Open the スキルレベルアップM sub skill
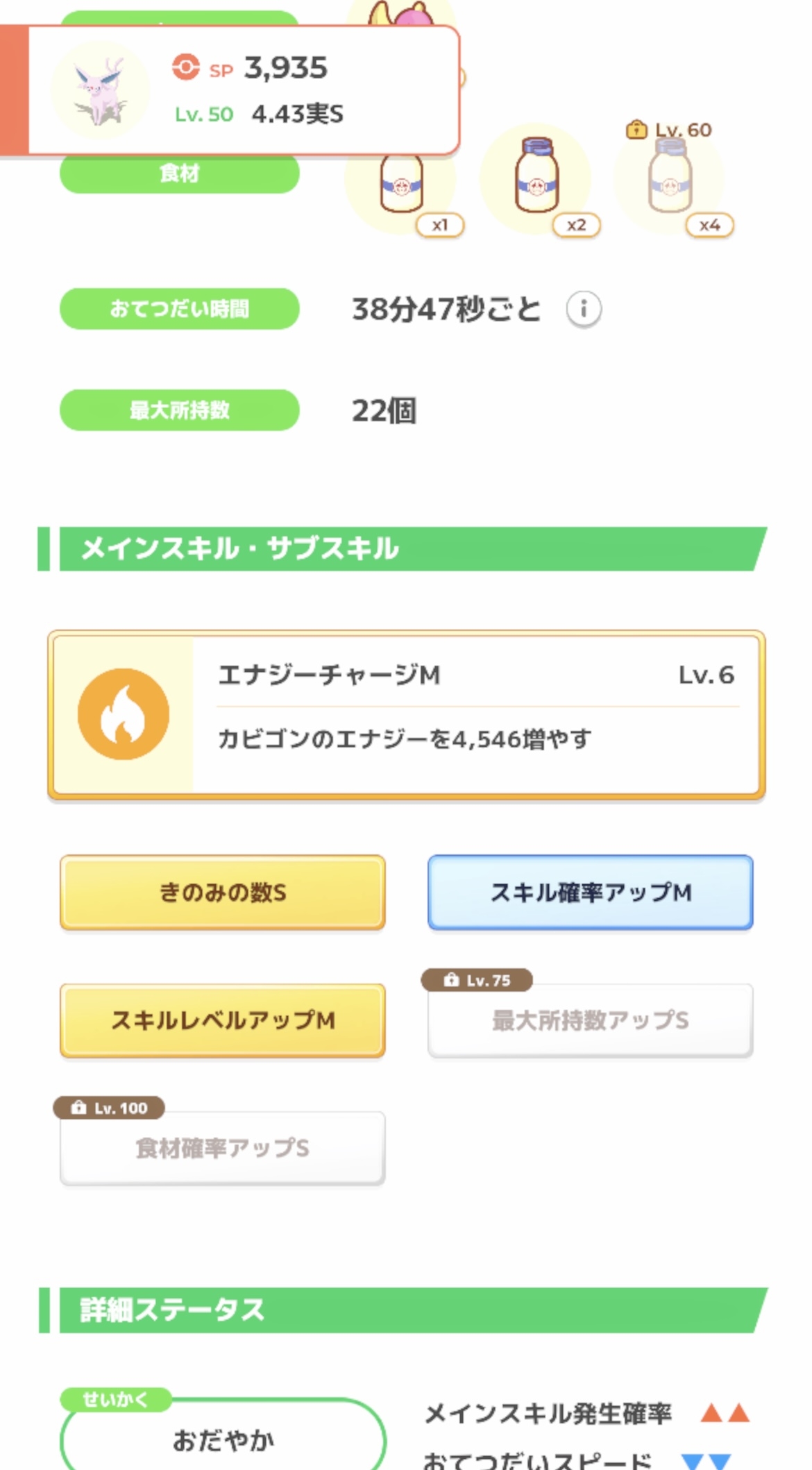This screenshot has width=812, height=1470. 223,1020
